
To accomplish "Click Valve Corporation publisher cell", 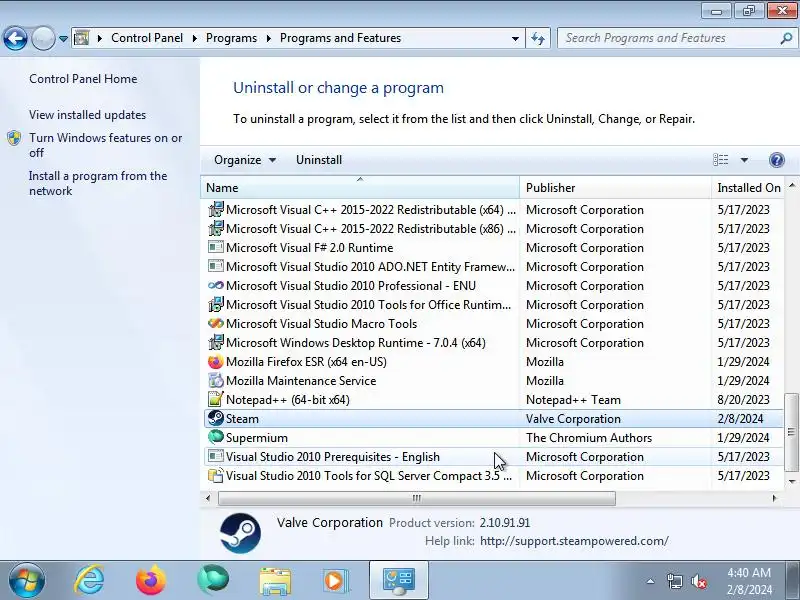I will 573,419.
